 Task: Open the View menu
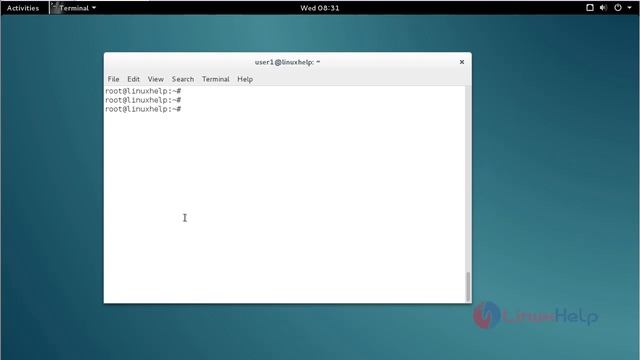point(156,79)
